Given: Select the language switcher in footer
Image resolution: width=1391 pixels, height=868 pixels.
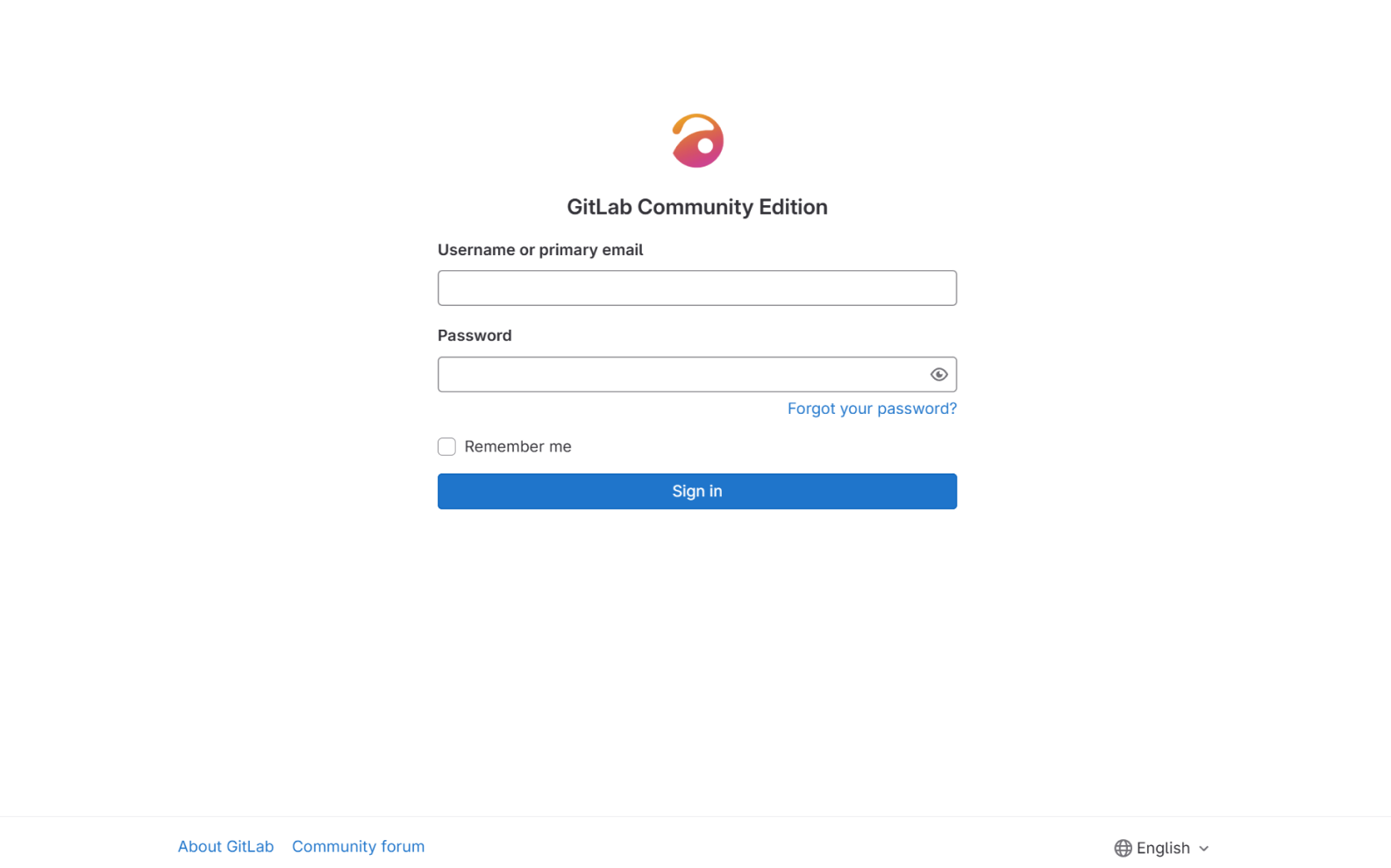Looking at the screenshot, I should [x=1162, y=848].
